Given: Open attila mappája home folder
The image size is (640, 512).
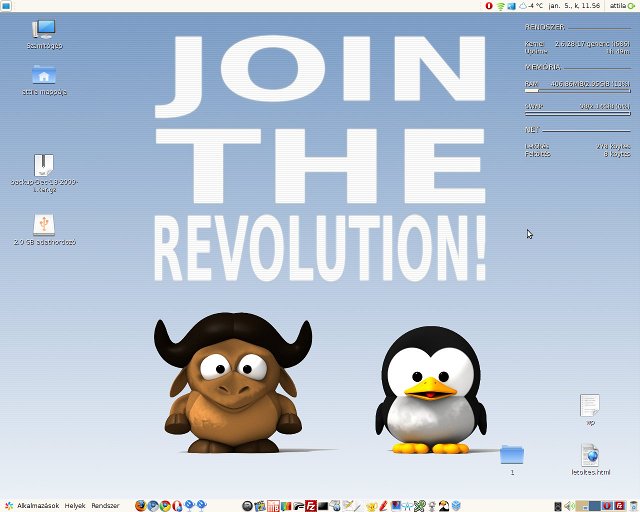Looking at the screenshot, I should pyautogui.click(x=44, y=80).
